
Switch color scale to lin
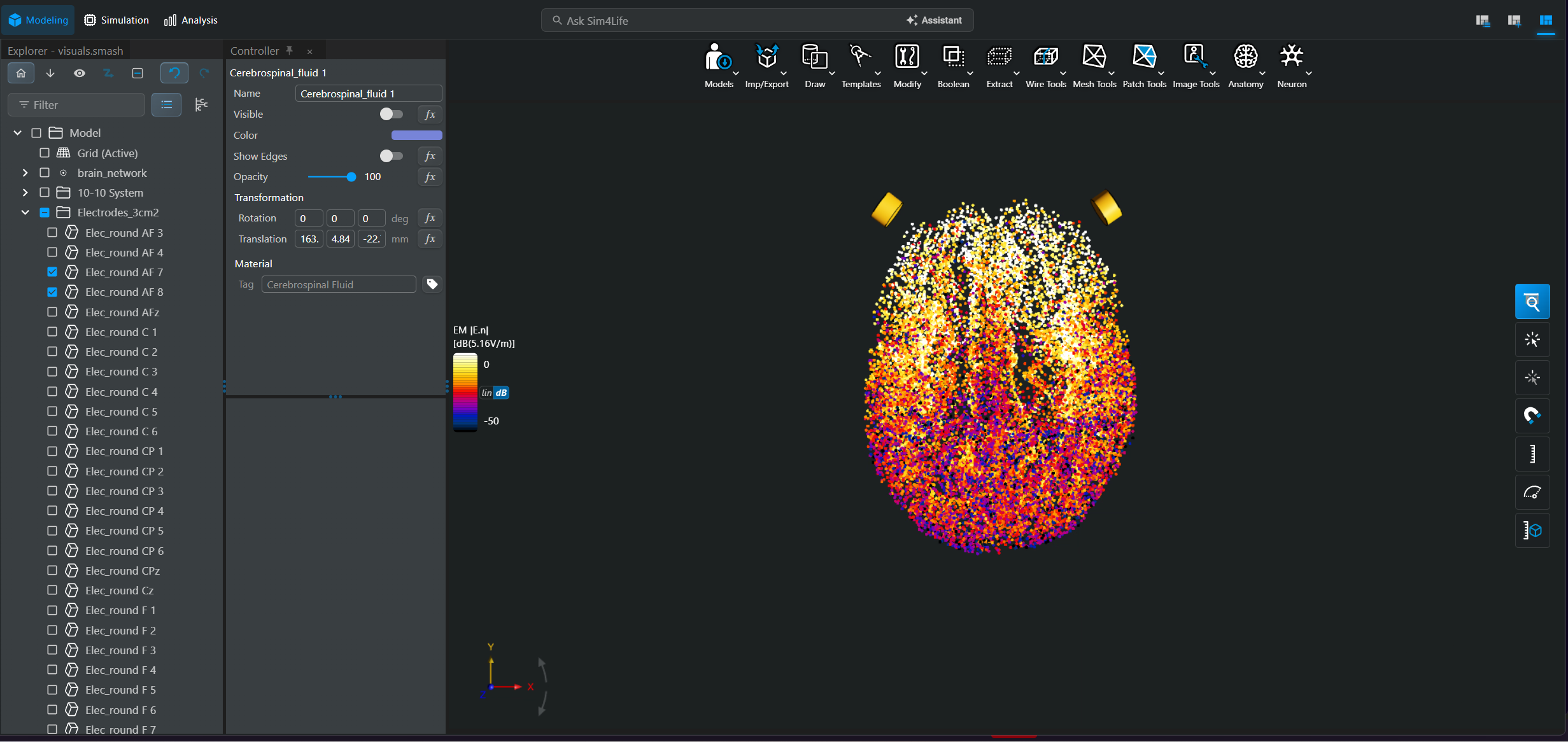click(x=486, y=393)
